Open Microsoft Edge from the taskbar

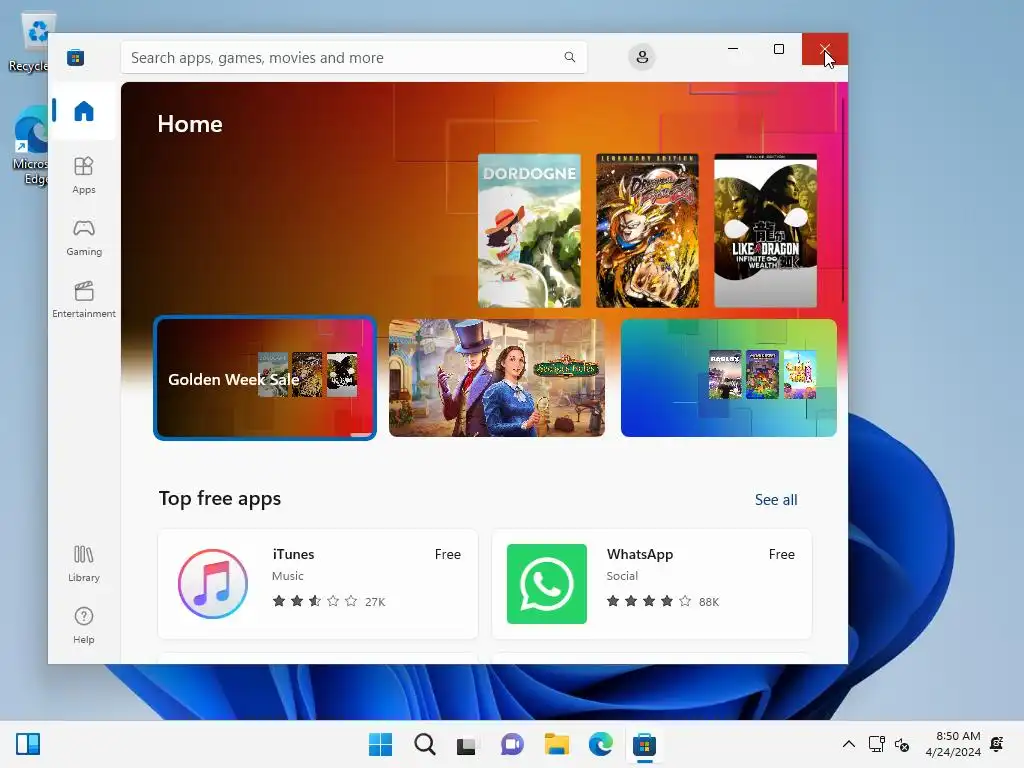tap(600, 744)
